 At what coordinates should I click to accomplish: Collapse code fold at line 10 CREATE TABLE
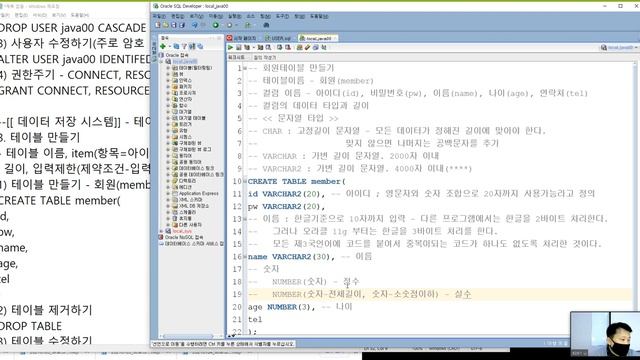pos(245,181)
